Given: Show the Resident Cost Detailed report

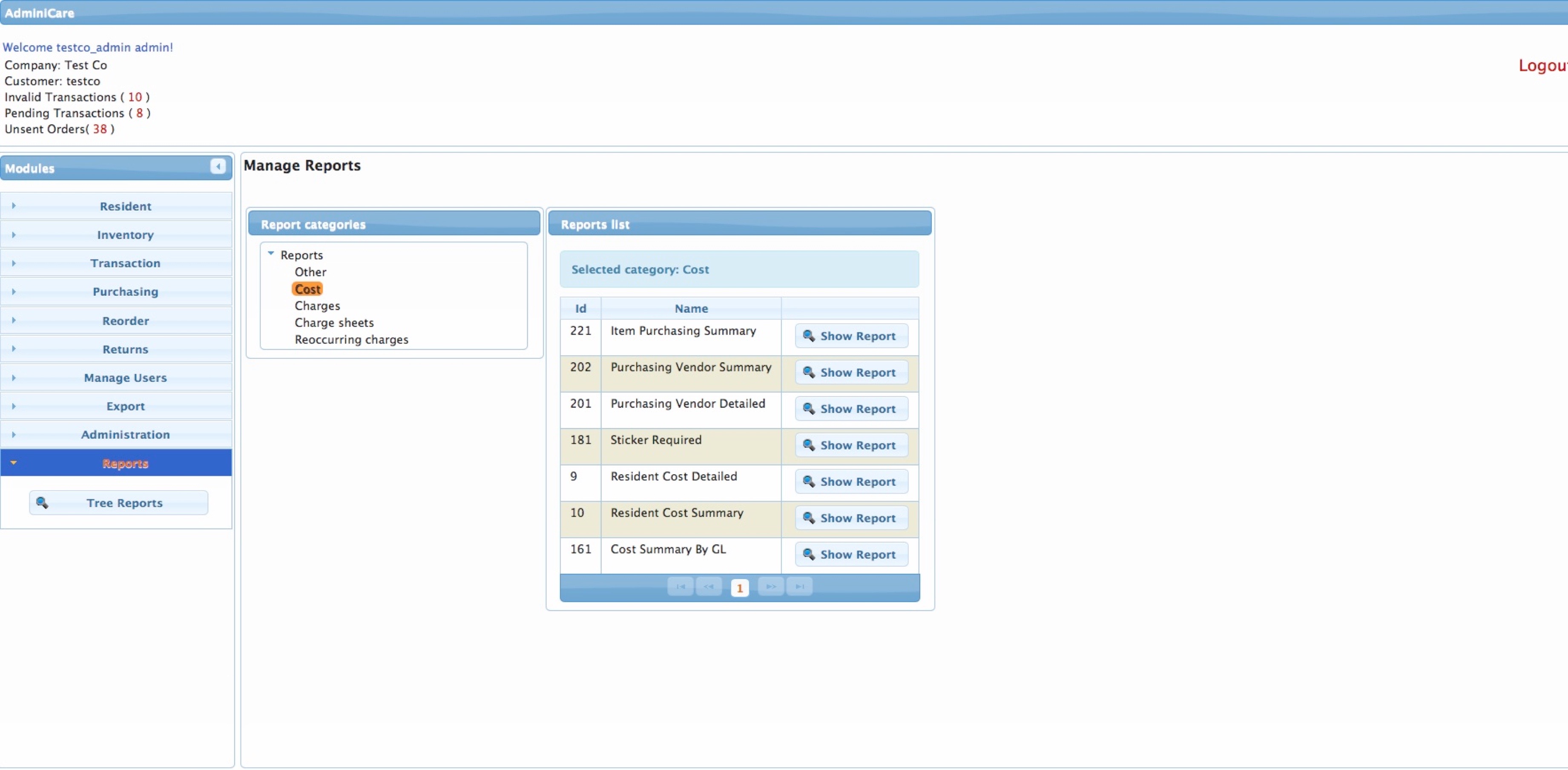Looking at the screenshot, I should pyautogui.click(x=851, y=481).
